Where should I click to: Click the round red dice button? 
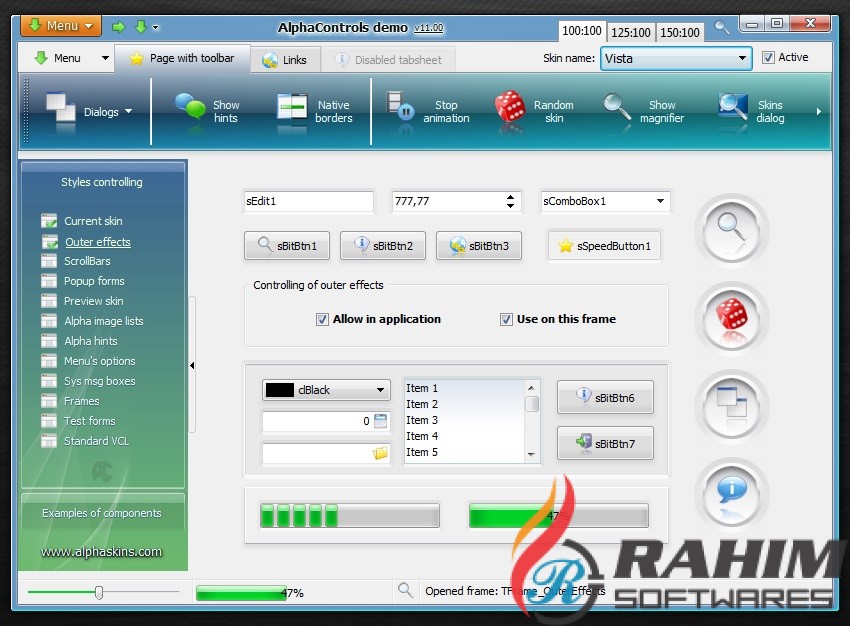pos(732,319)
